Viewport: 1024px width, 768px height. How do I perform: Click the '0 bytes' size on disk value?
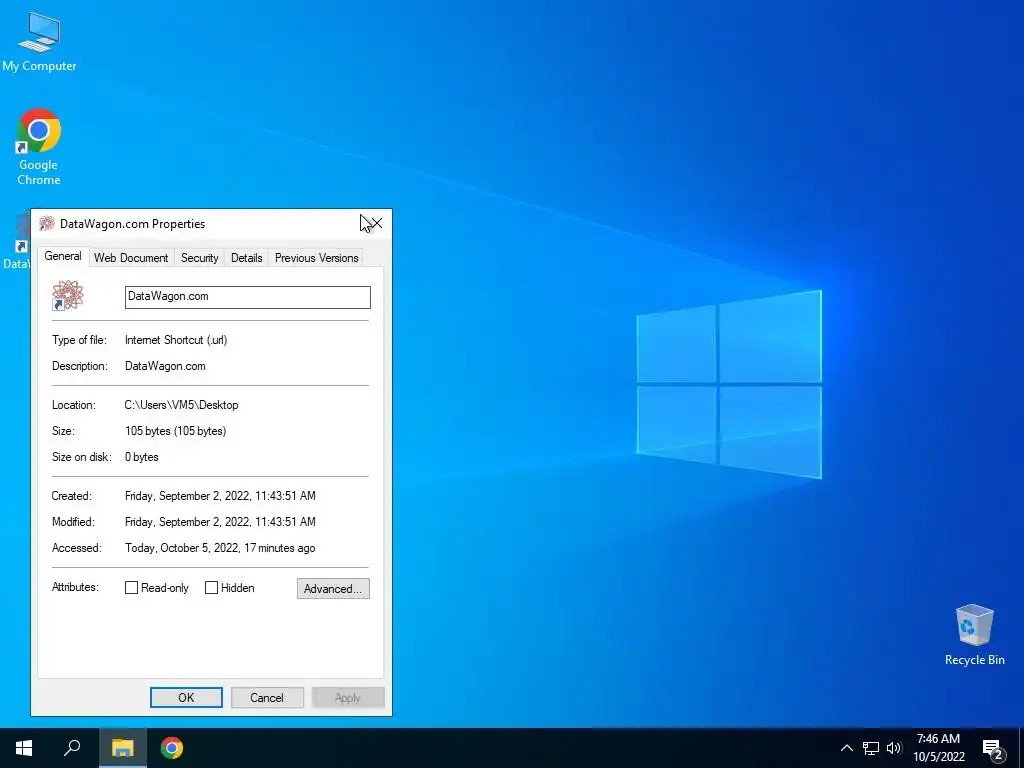click(142, 457)
